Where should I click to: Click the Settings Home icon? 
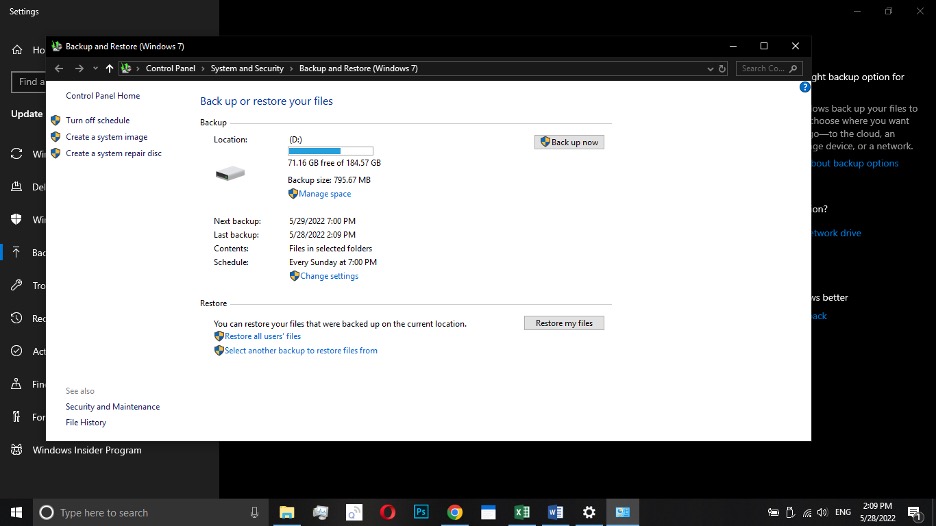tap(17, 50)
